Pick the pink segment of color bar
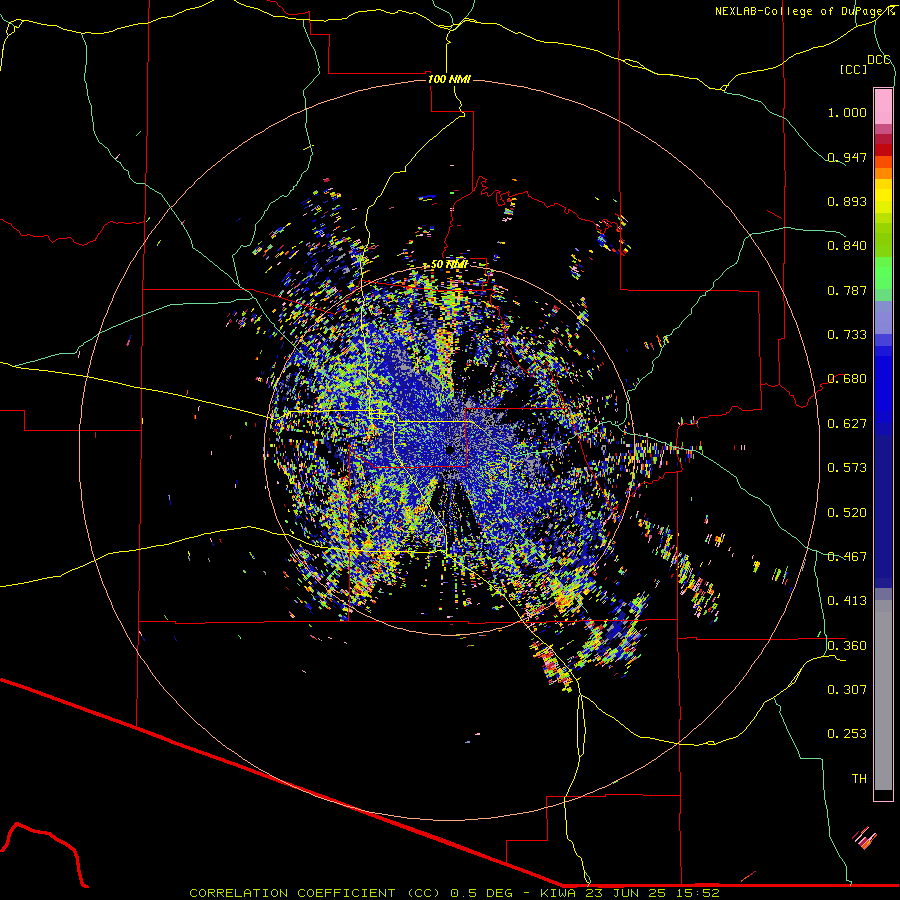 click(883, 106)
